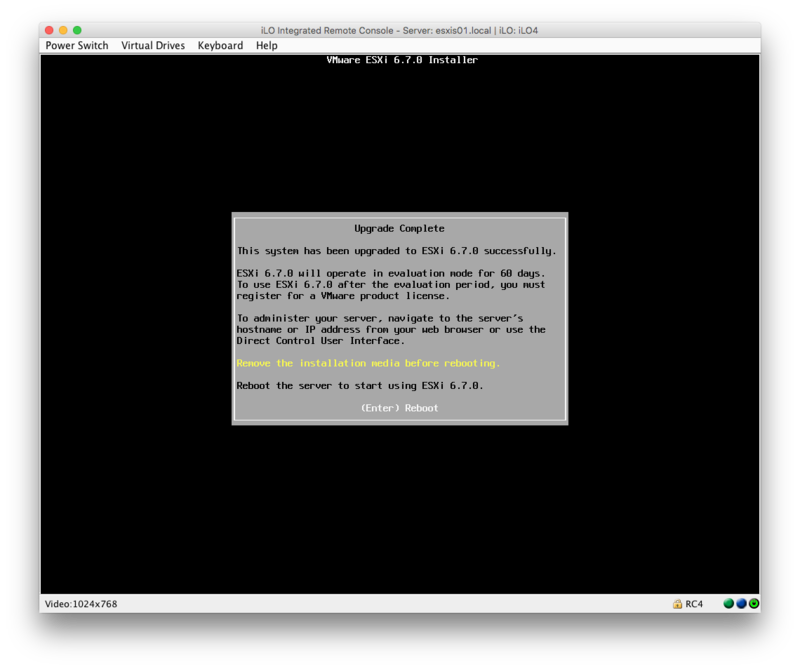Screen dimensions: 800x669
Task: Click the 'evaluation mode for 60 days' line
Action: coord(391,274)
